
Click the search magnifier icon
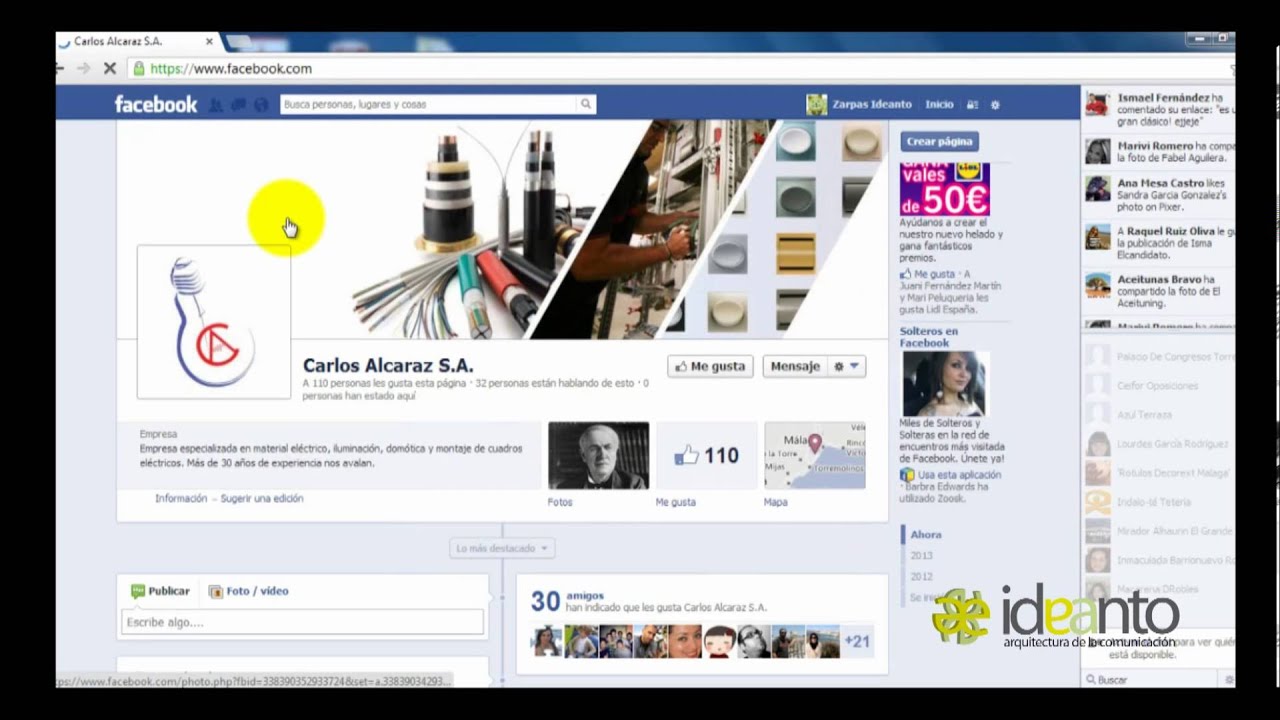click(585, 104)
